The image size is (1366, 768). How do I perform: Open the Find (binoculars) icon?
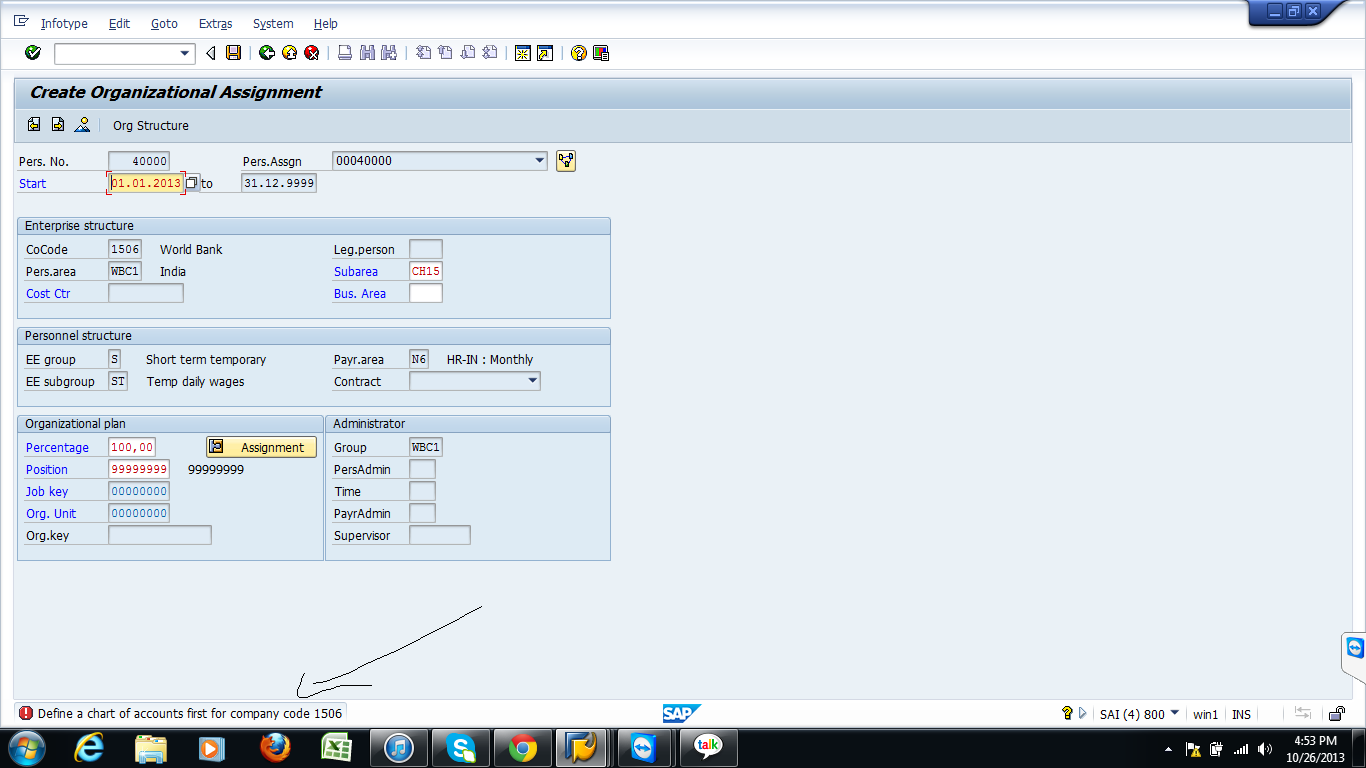(x=364, y=53)
